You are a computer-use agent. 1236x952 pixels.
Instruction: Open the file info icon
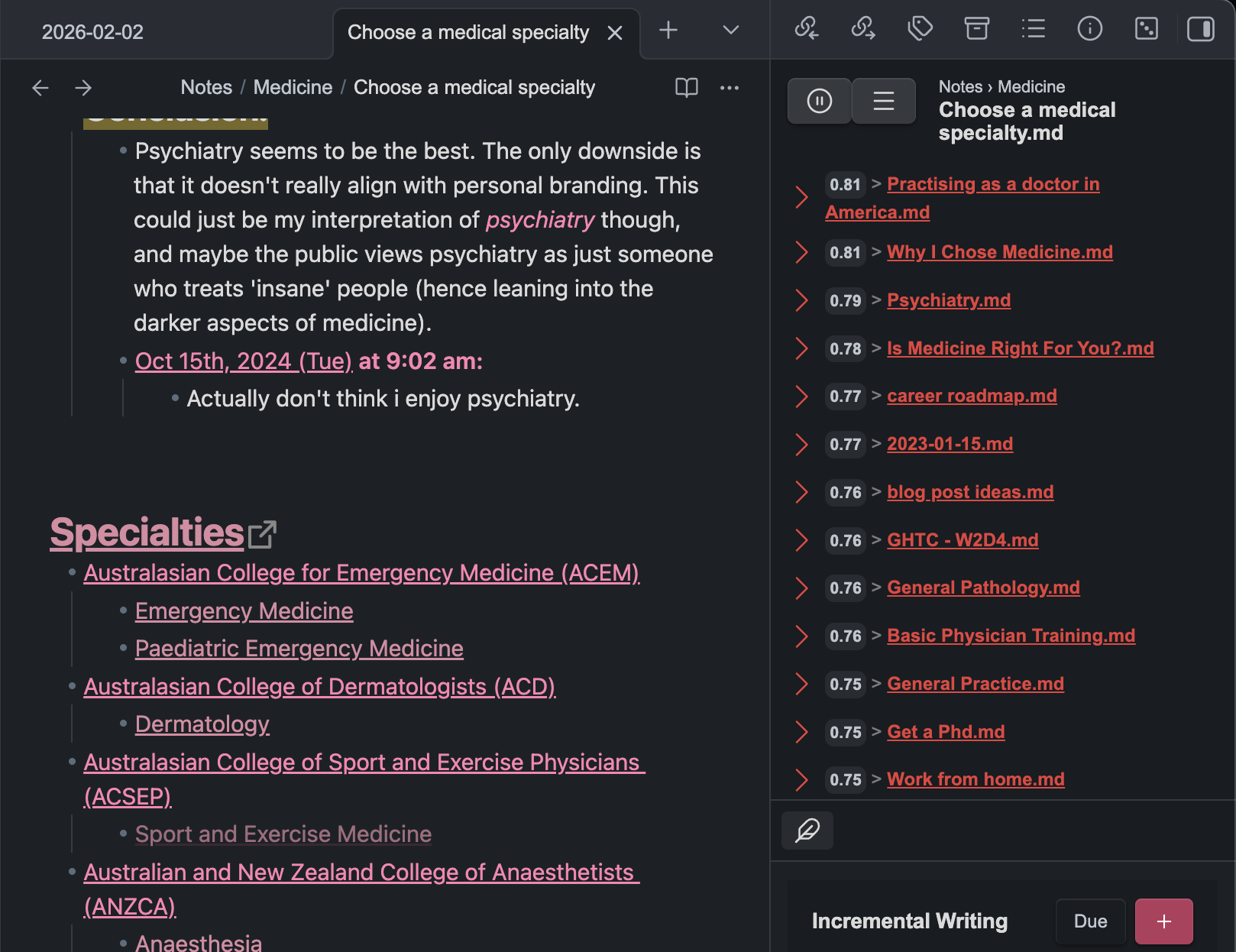point(1089,29)
